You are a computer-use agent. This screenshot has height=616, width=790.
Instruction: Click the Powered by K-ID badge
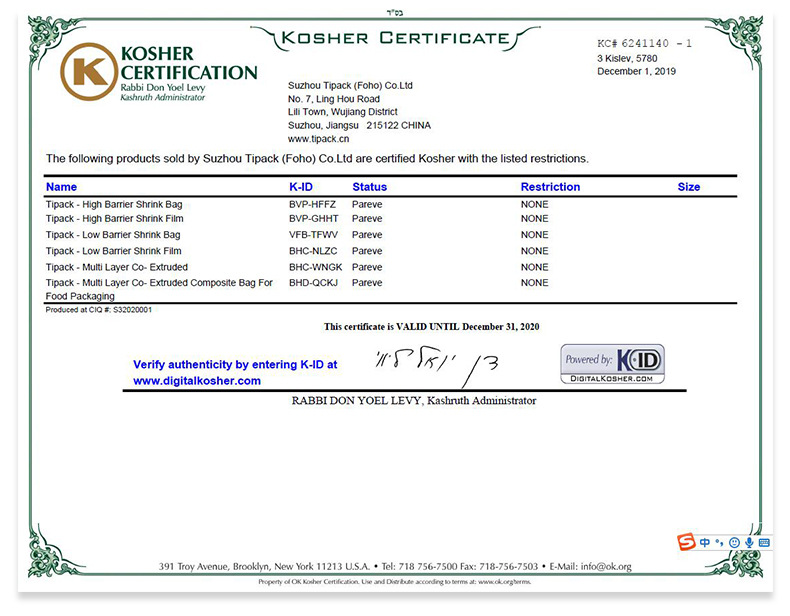click(x=612, y=364)
